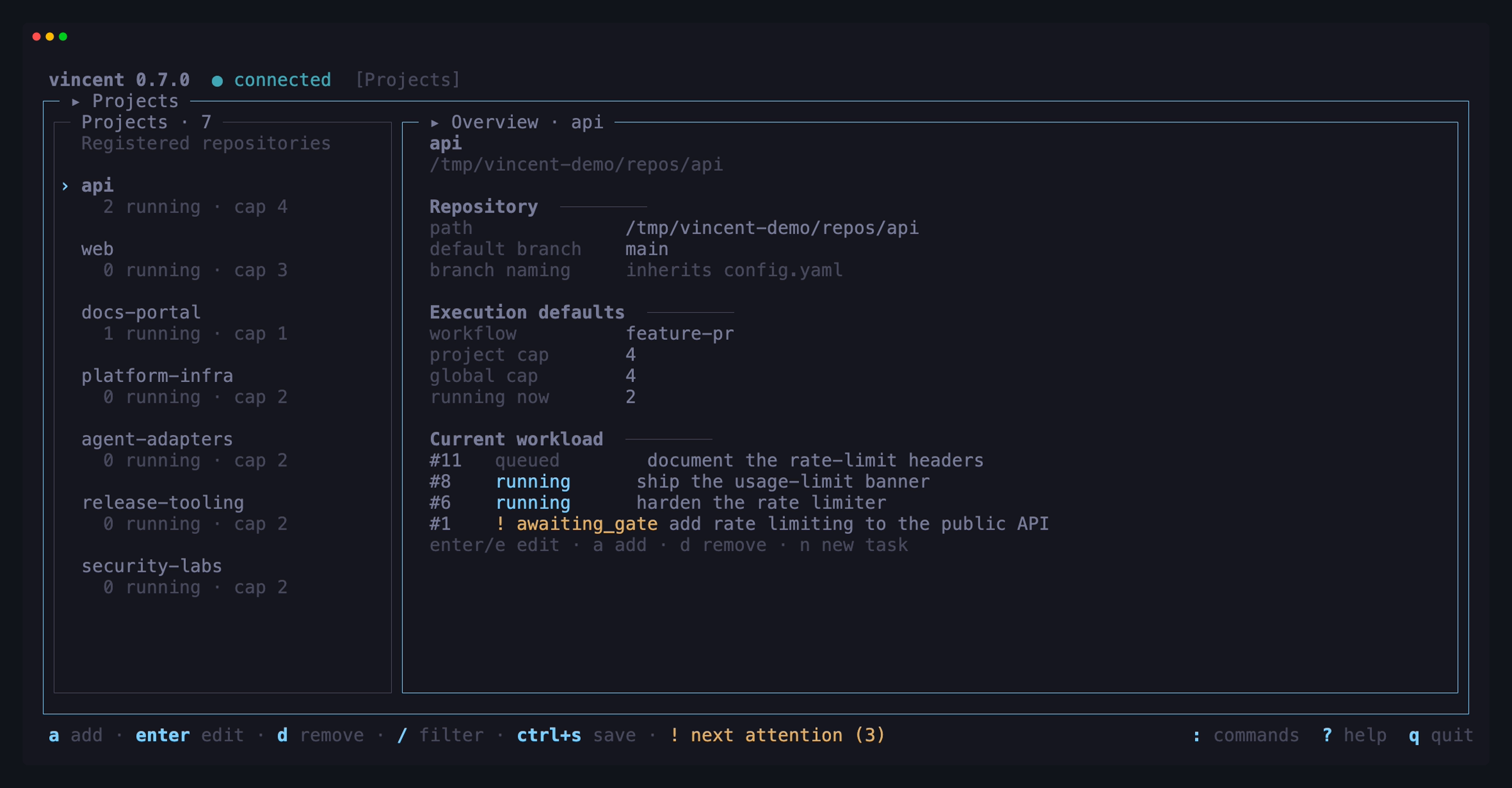Image resolution: width=1512 pixels, height=788 pixels.
Task: Click the yellow minimize window button
Action: click(50, 37)
